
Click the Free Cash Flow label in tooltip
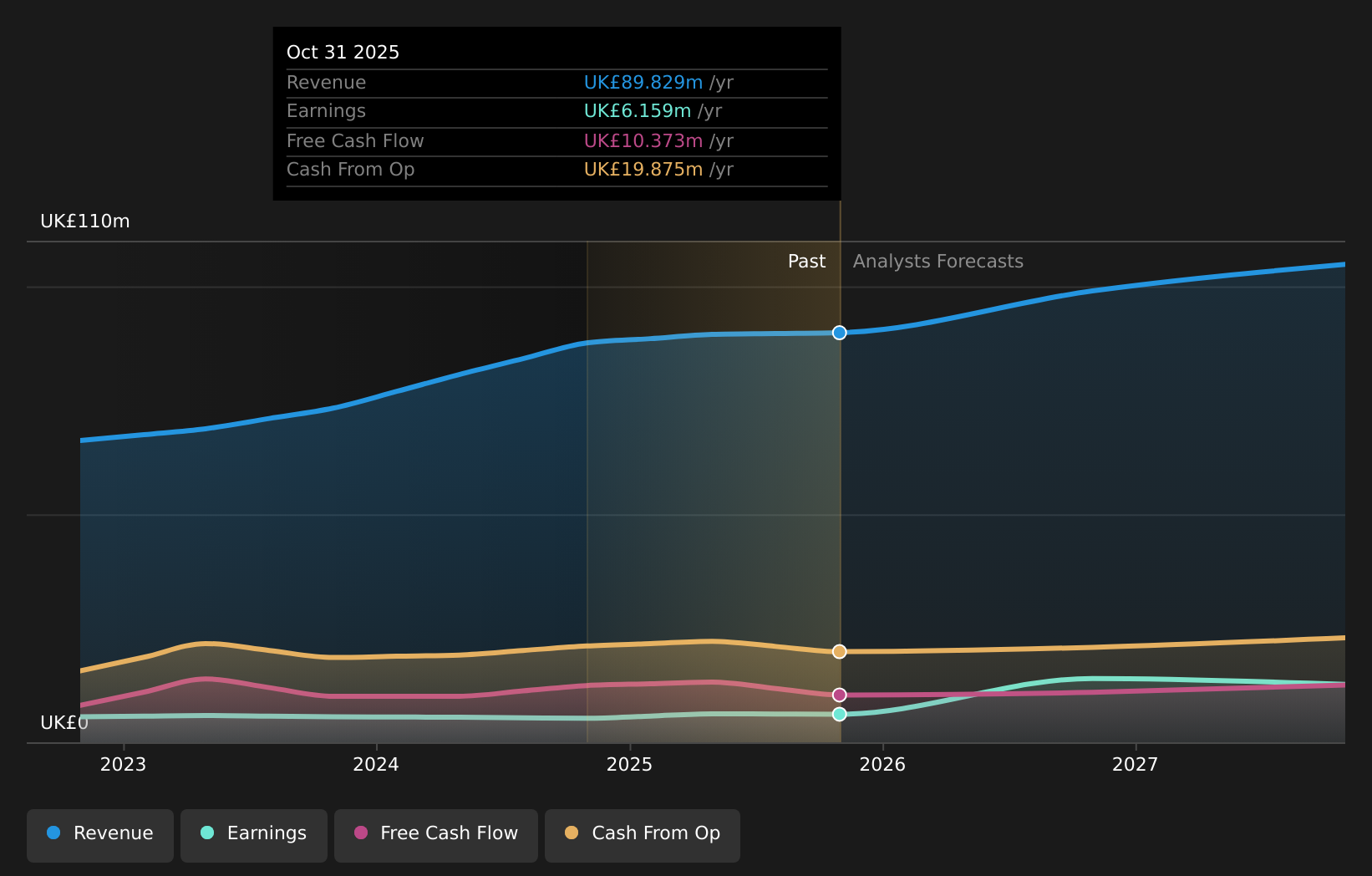(x=355, y=140)
